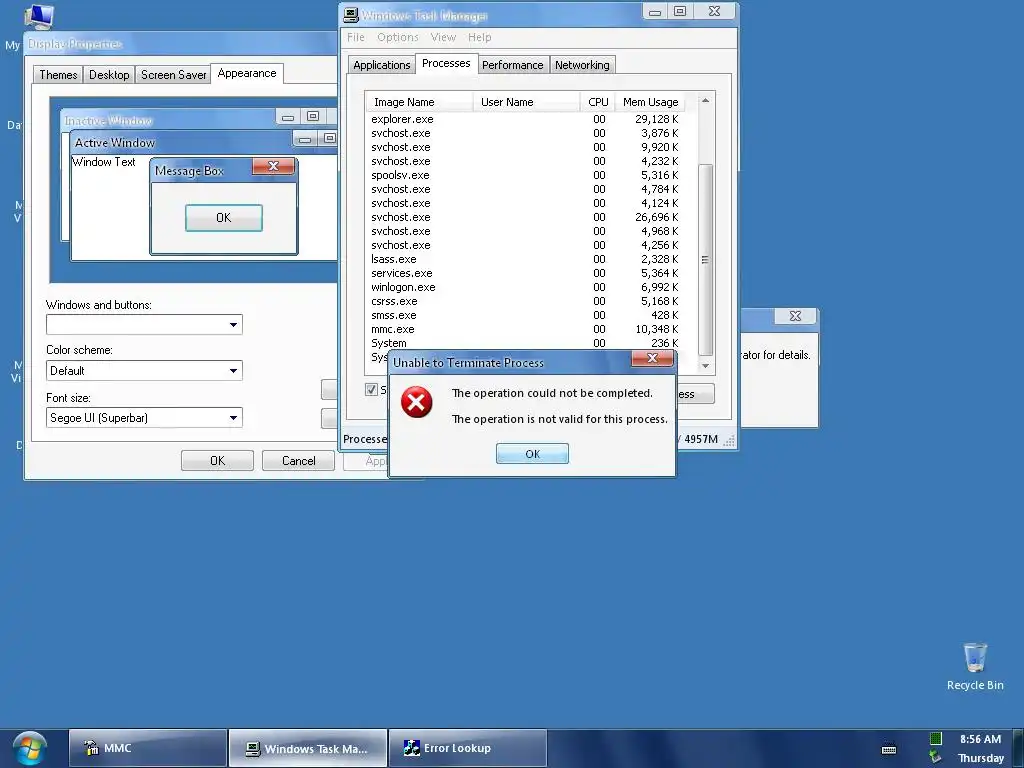Click OK in the error dialog
This screenshot has width=1024, height=768.
[x=532, y=454]
